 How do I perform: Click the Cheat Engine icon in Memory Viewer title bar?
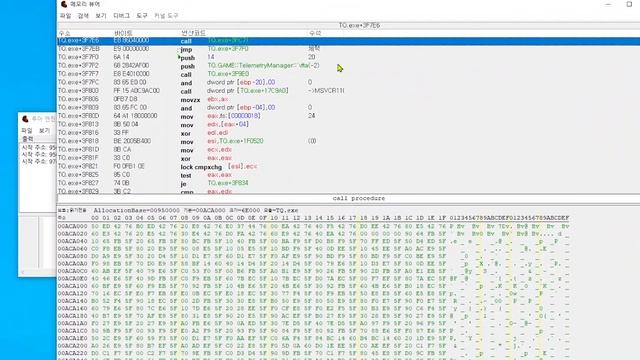(64, 4)
